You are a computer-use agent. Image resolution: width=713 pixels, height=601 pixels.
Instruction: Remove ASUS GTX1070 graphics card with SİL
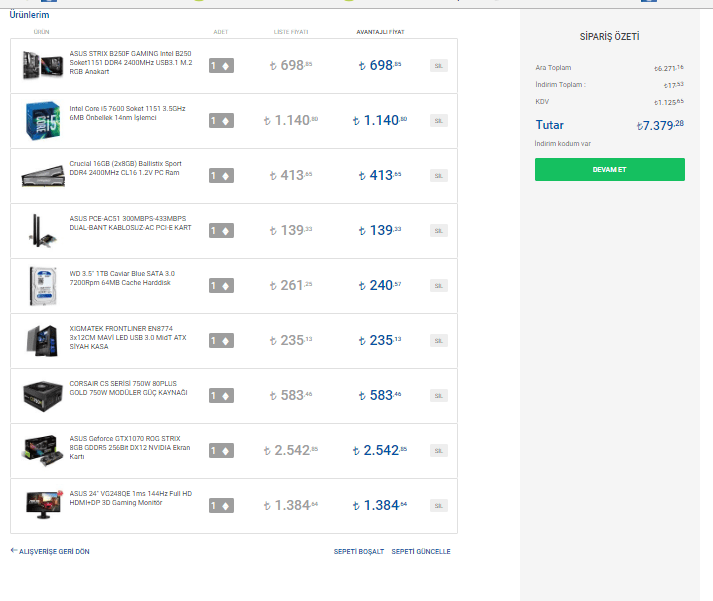(x=439, y=451)
